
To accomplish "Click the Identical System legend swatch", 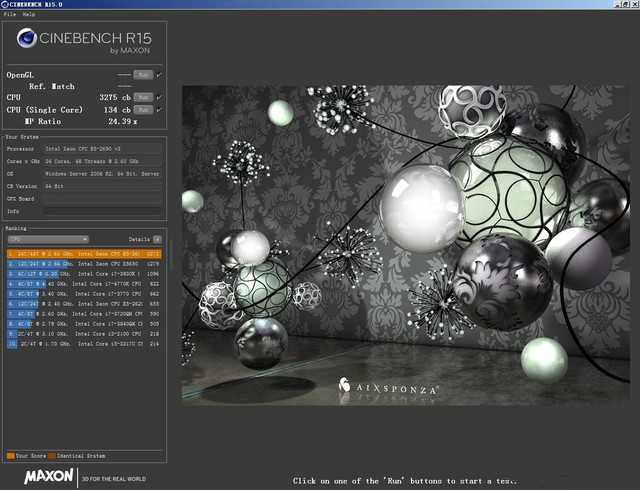I will (x=52, y=456).
